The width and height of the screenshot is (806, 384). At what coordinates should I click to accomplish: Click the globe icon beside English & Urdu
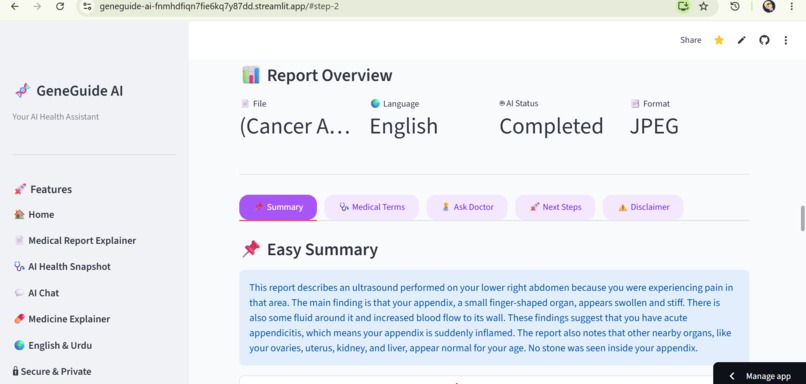coord(20,345)
